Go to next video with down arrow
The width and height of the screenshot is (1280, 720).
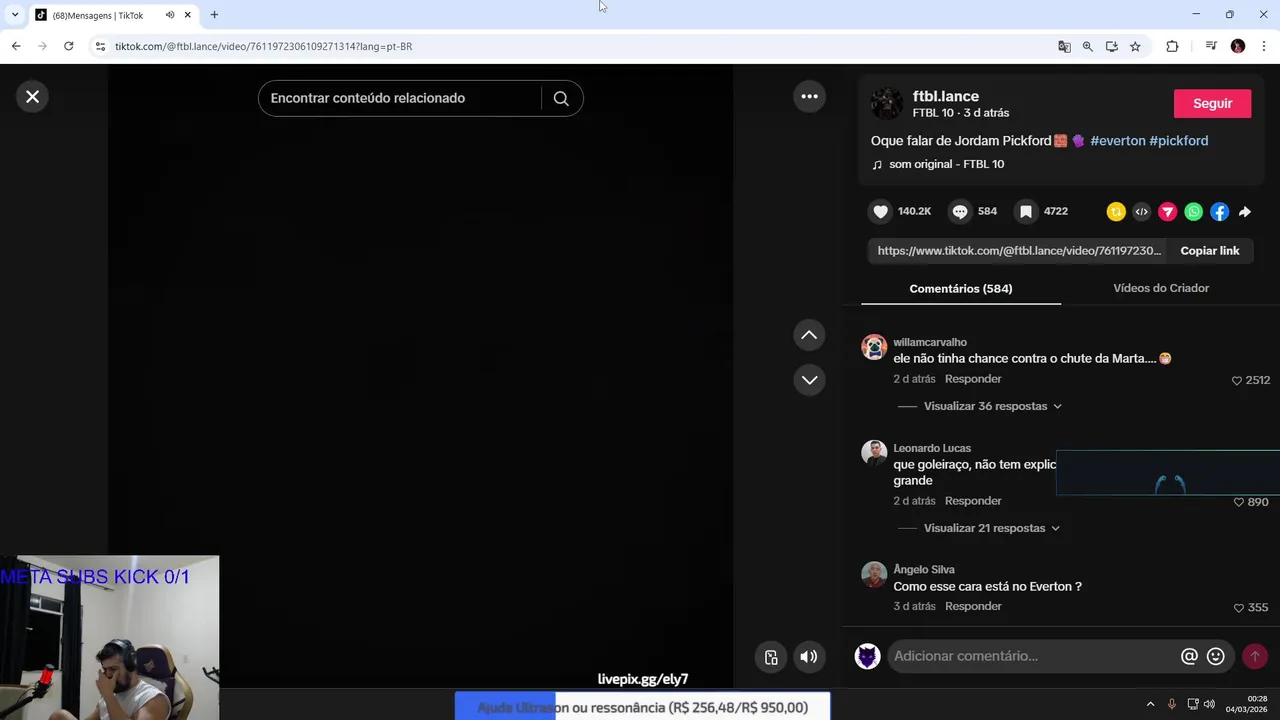coord(809,380)
